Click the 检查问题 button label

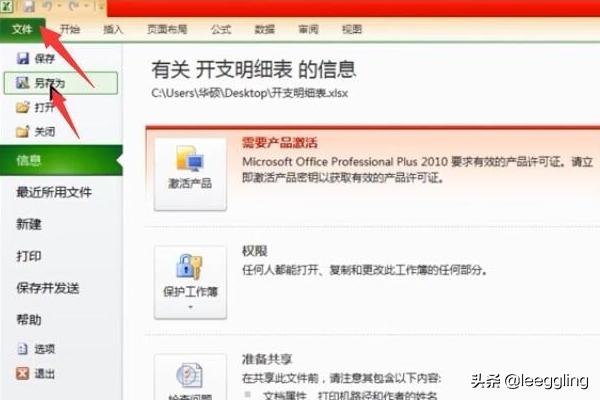coord(190,396)
